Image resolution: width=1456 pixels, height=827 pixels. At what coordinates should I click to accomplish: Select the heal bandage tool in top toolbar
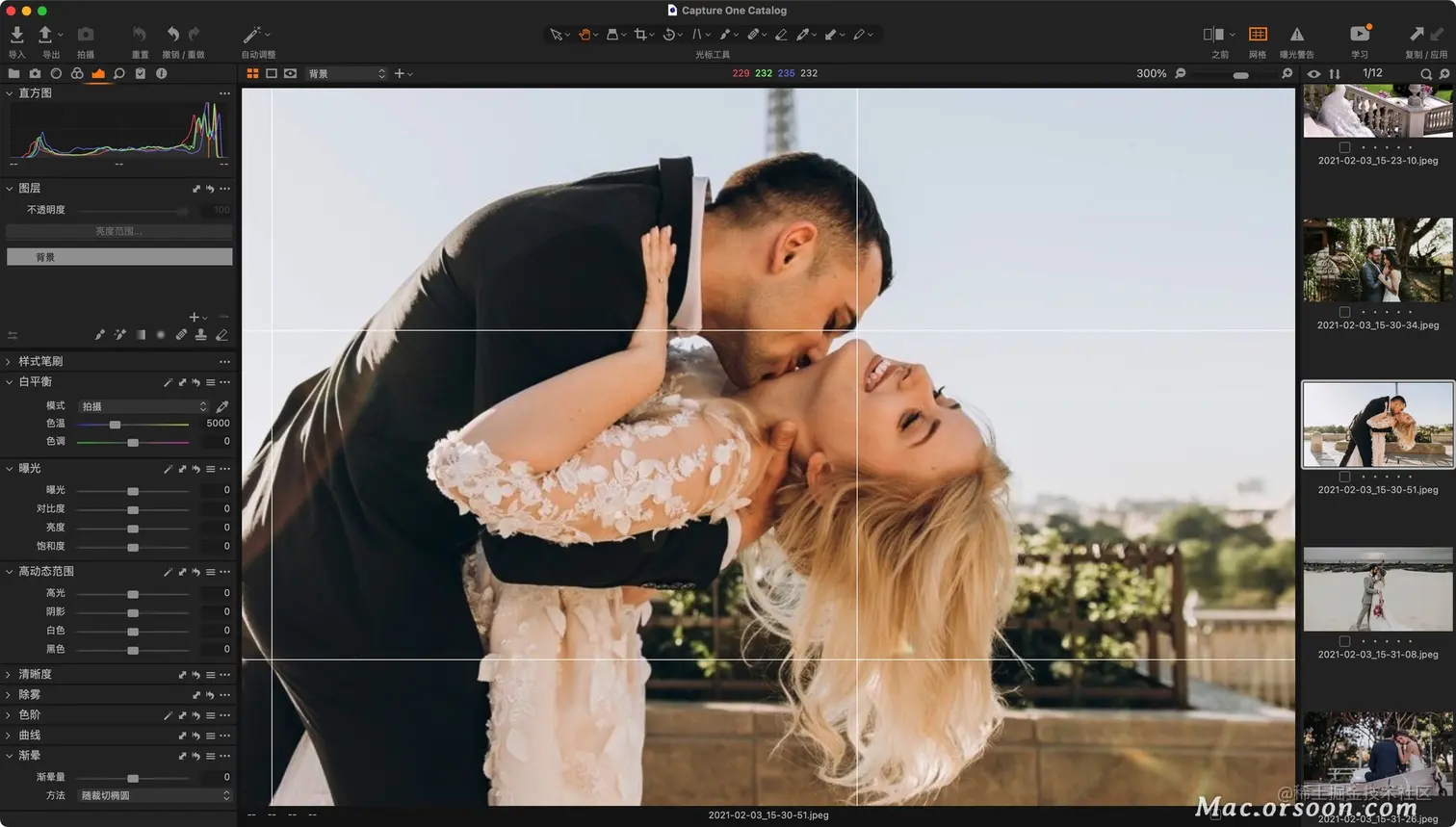point(754,35)
